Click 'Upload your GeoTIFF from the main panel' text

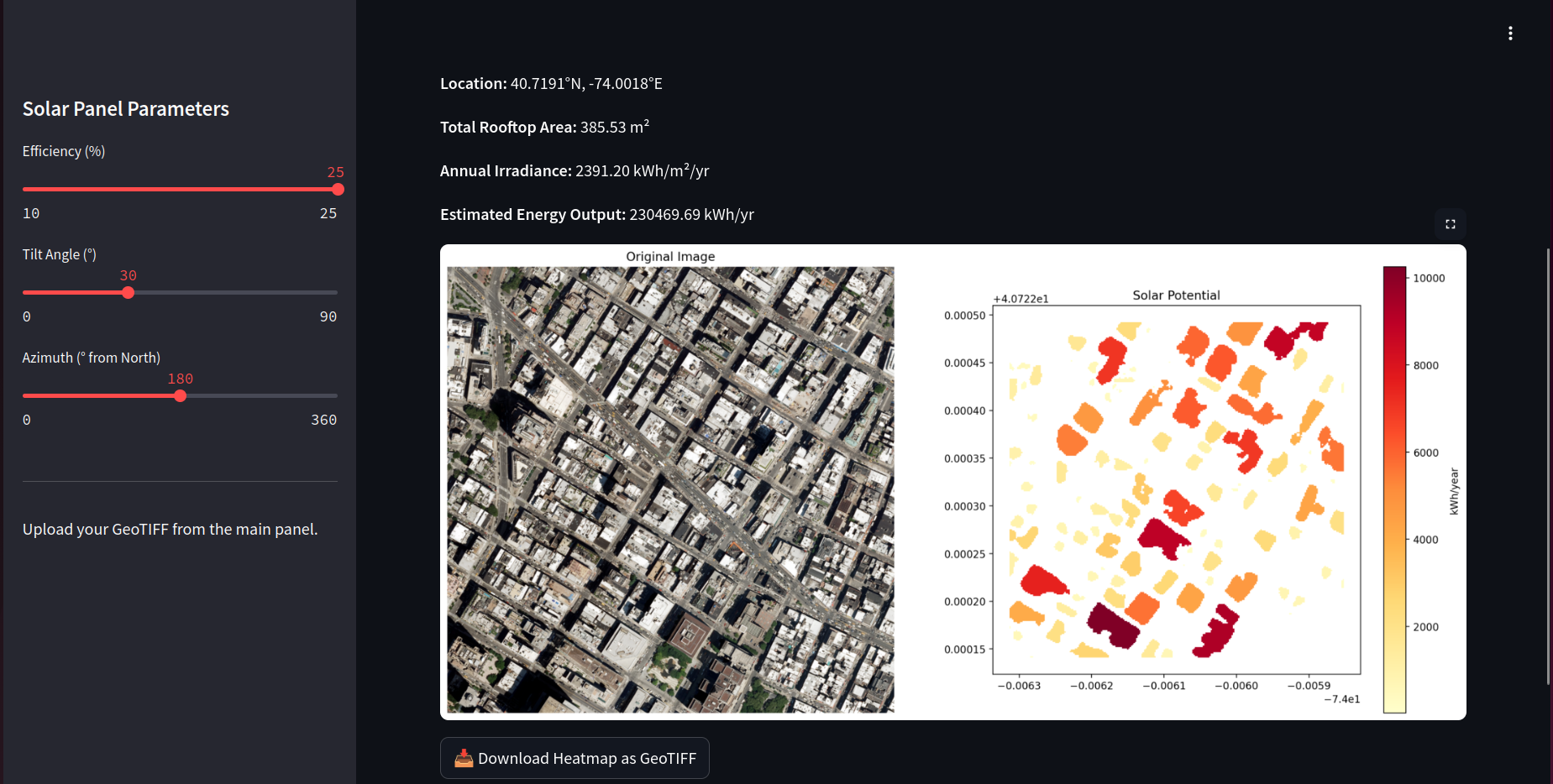click(x=171, y=529)
